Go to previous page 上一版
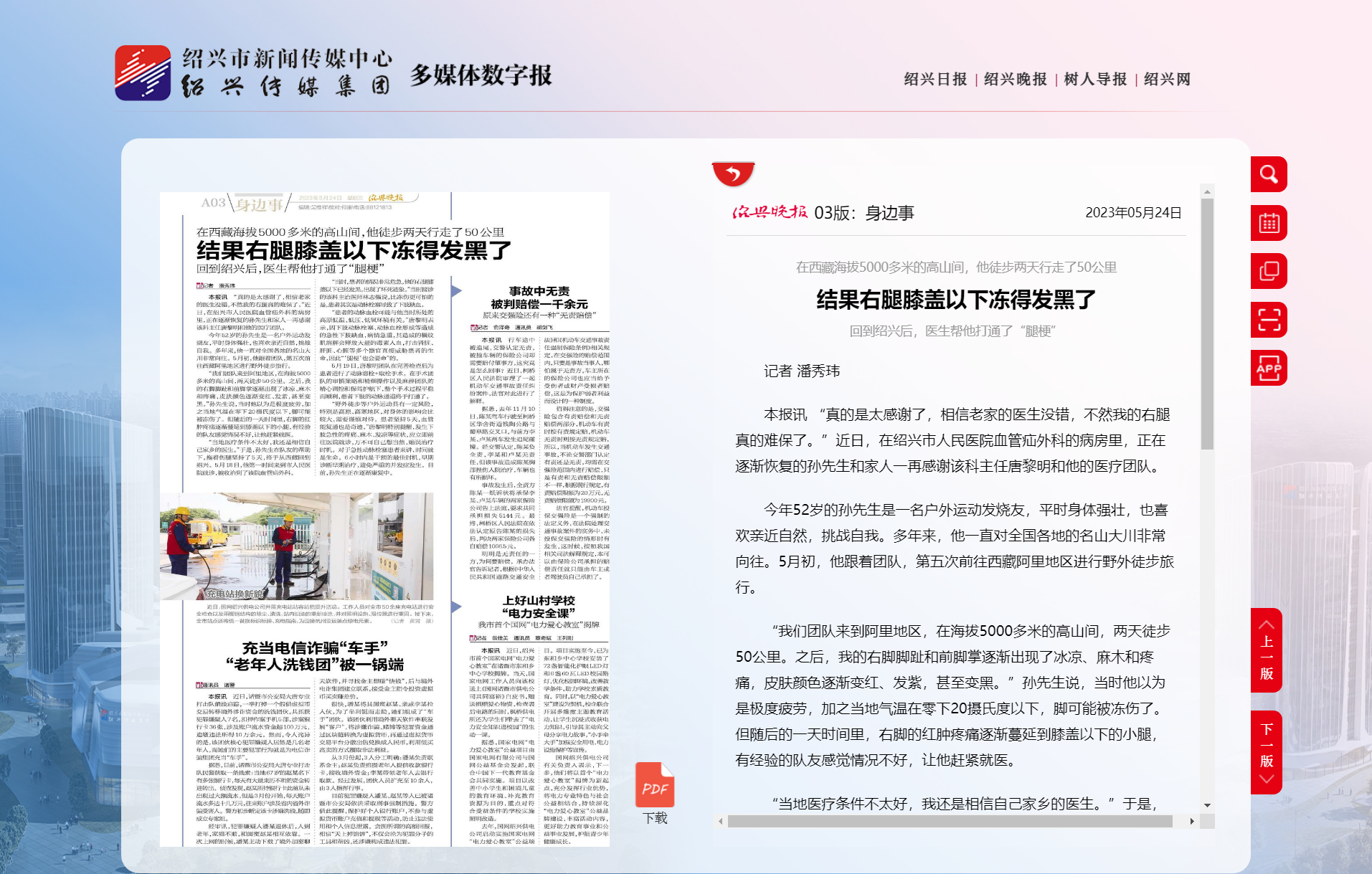Image resolution: width=1372 pixels, height=874 pixels. (x=1267, y=650)
